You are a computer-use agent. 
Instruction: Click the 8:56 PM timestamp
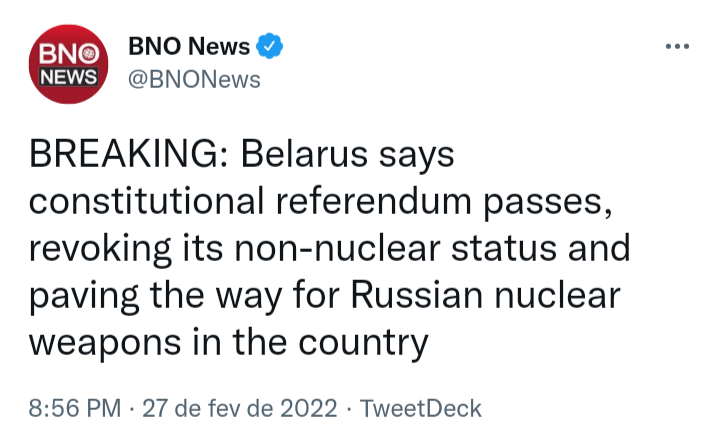(x=75, y=408)
